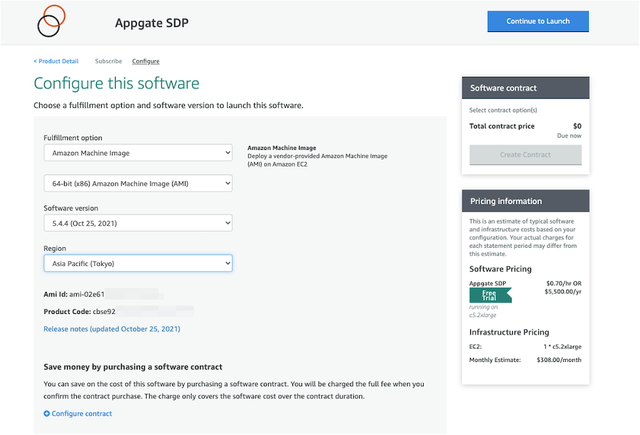Click the Free Trial badge

(490, 295)
